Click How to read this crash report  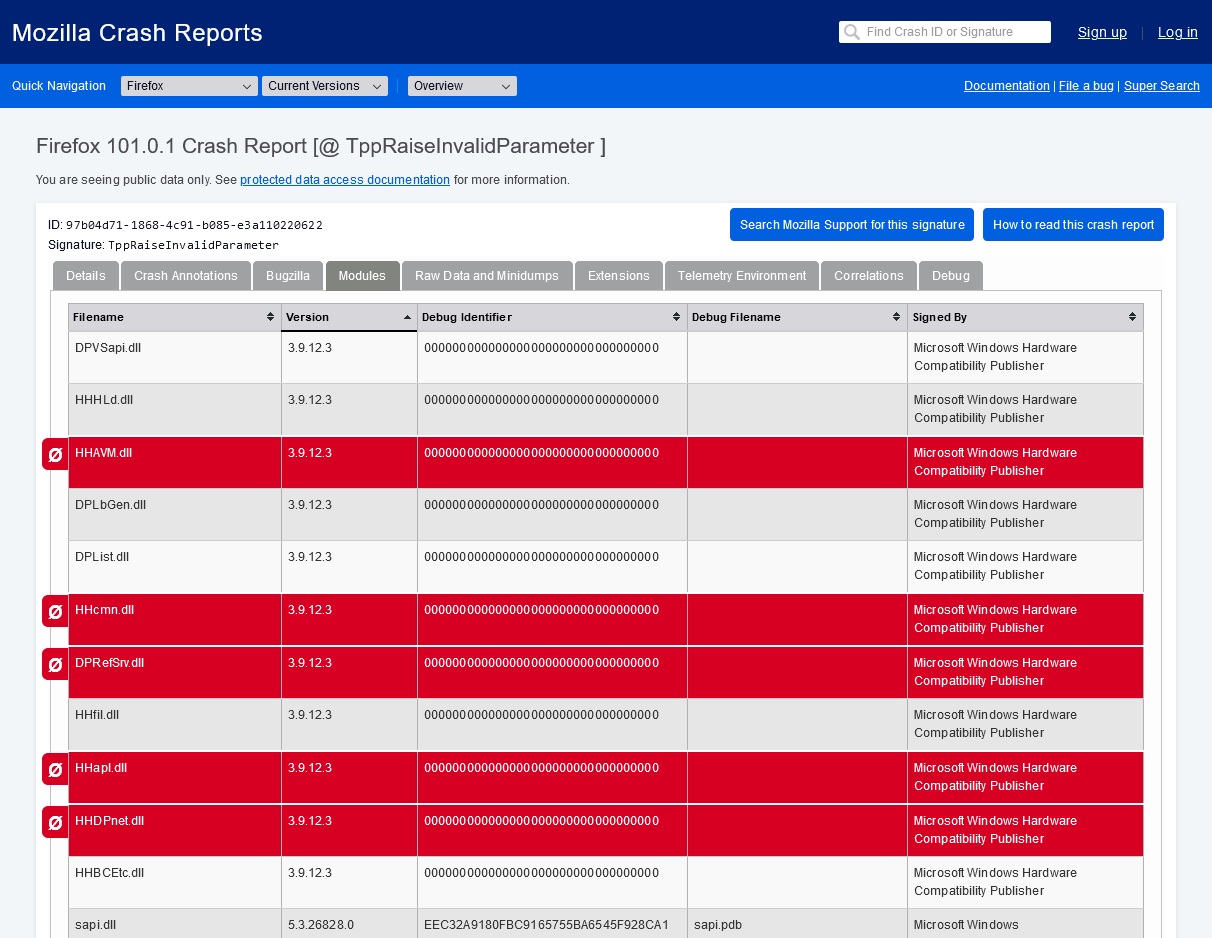pyautogui.click(x=1073, y=225)
